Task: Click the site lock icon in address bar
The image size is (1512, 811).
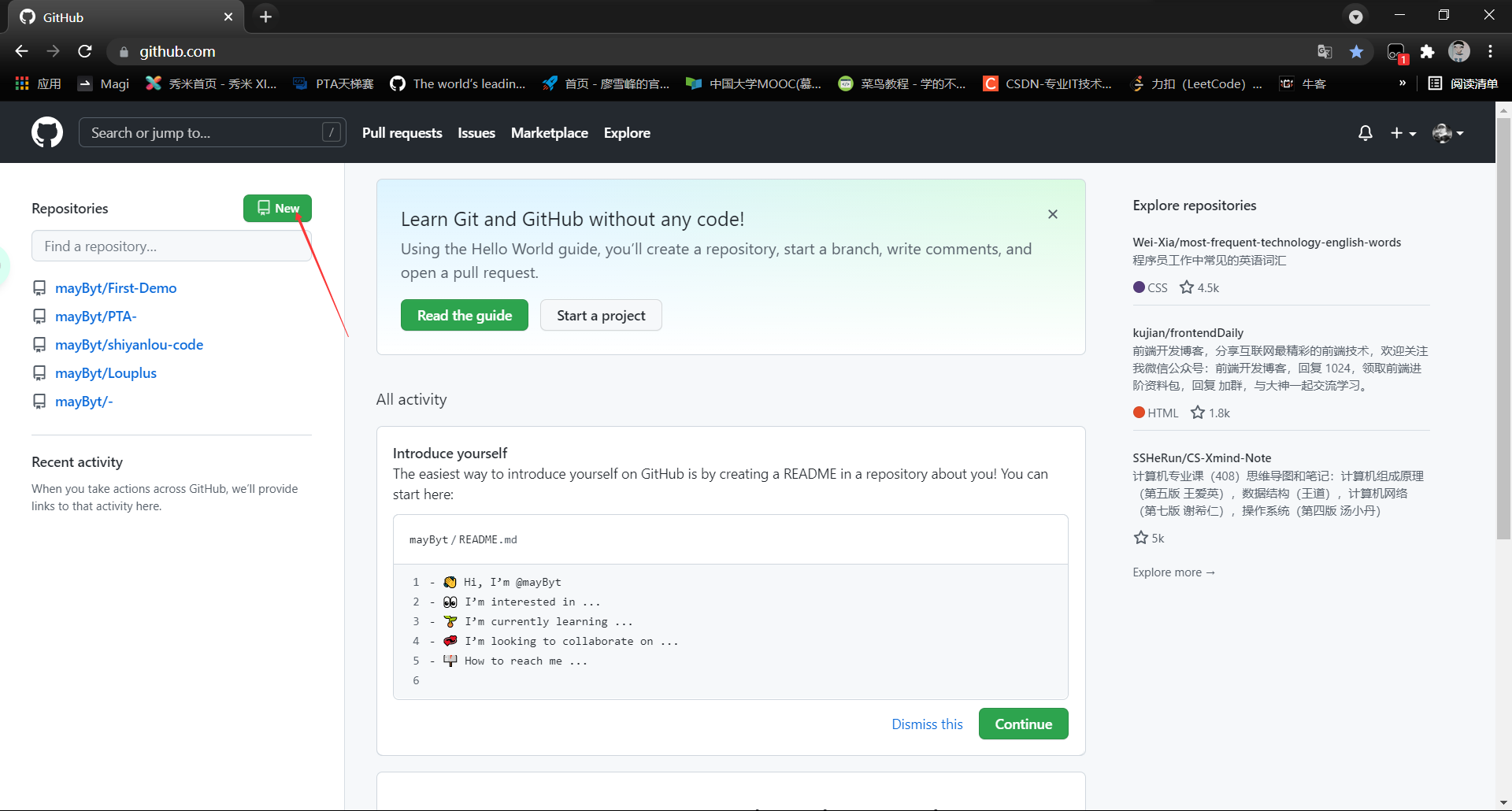Action: [x=124, y=51]
